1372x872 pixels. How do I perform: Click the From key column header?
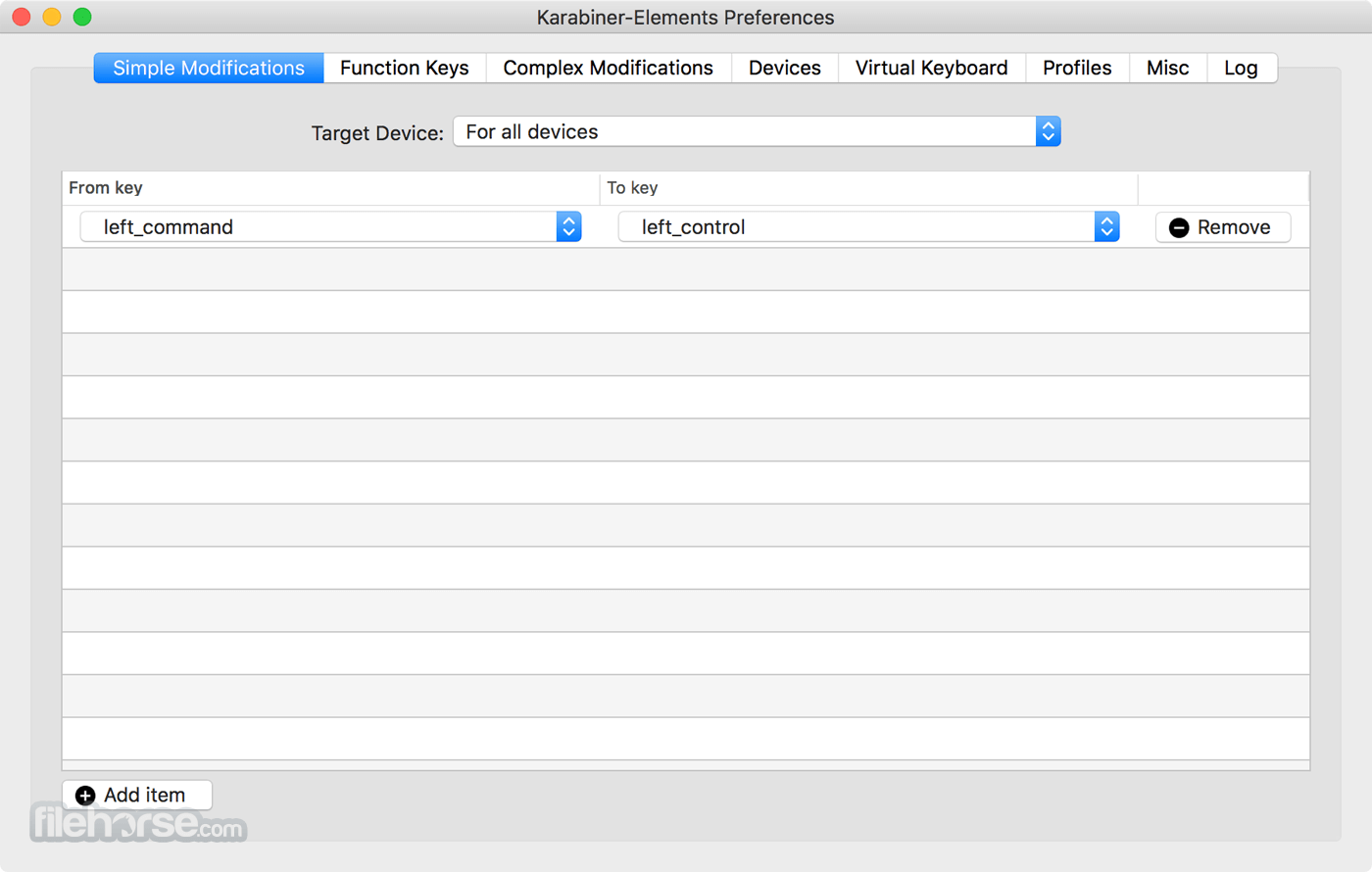click(x=331, y=188)
